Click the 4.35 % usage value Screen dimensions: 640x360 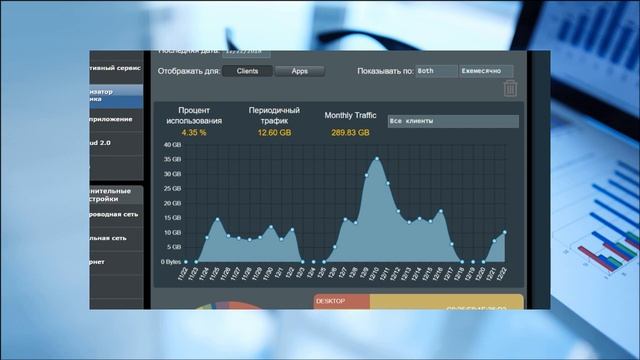(x=194, y=133)
